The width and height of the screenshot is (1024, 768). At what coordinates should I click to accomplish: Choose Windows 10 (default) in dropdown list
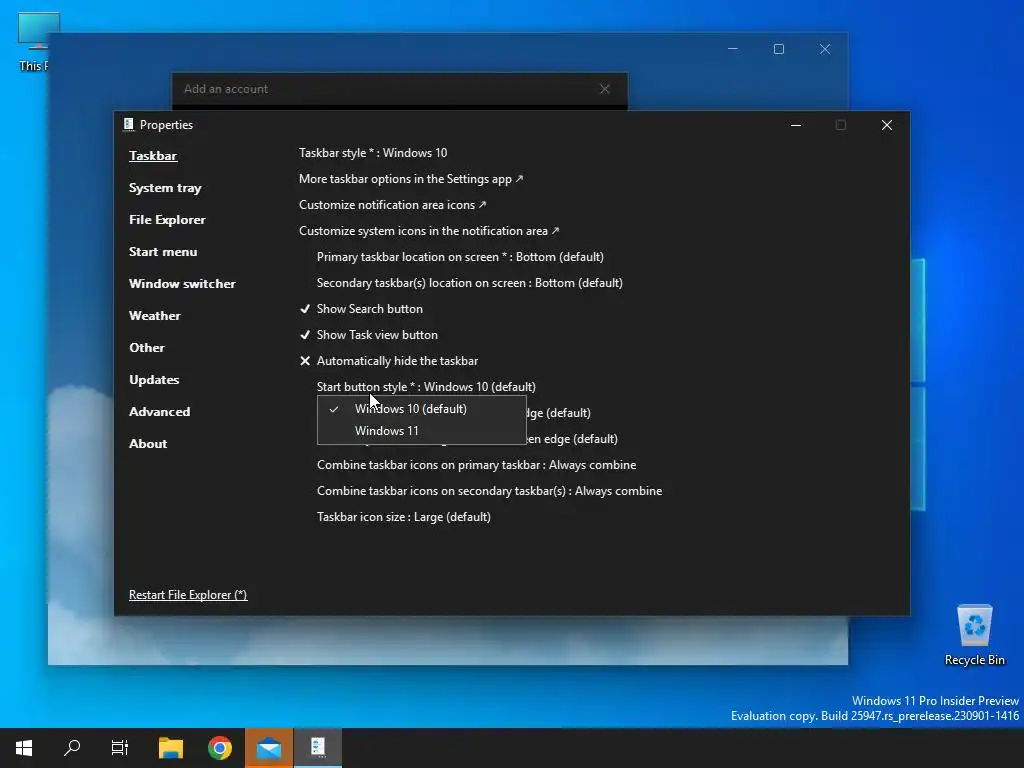click(421, 409)
